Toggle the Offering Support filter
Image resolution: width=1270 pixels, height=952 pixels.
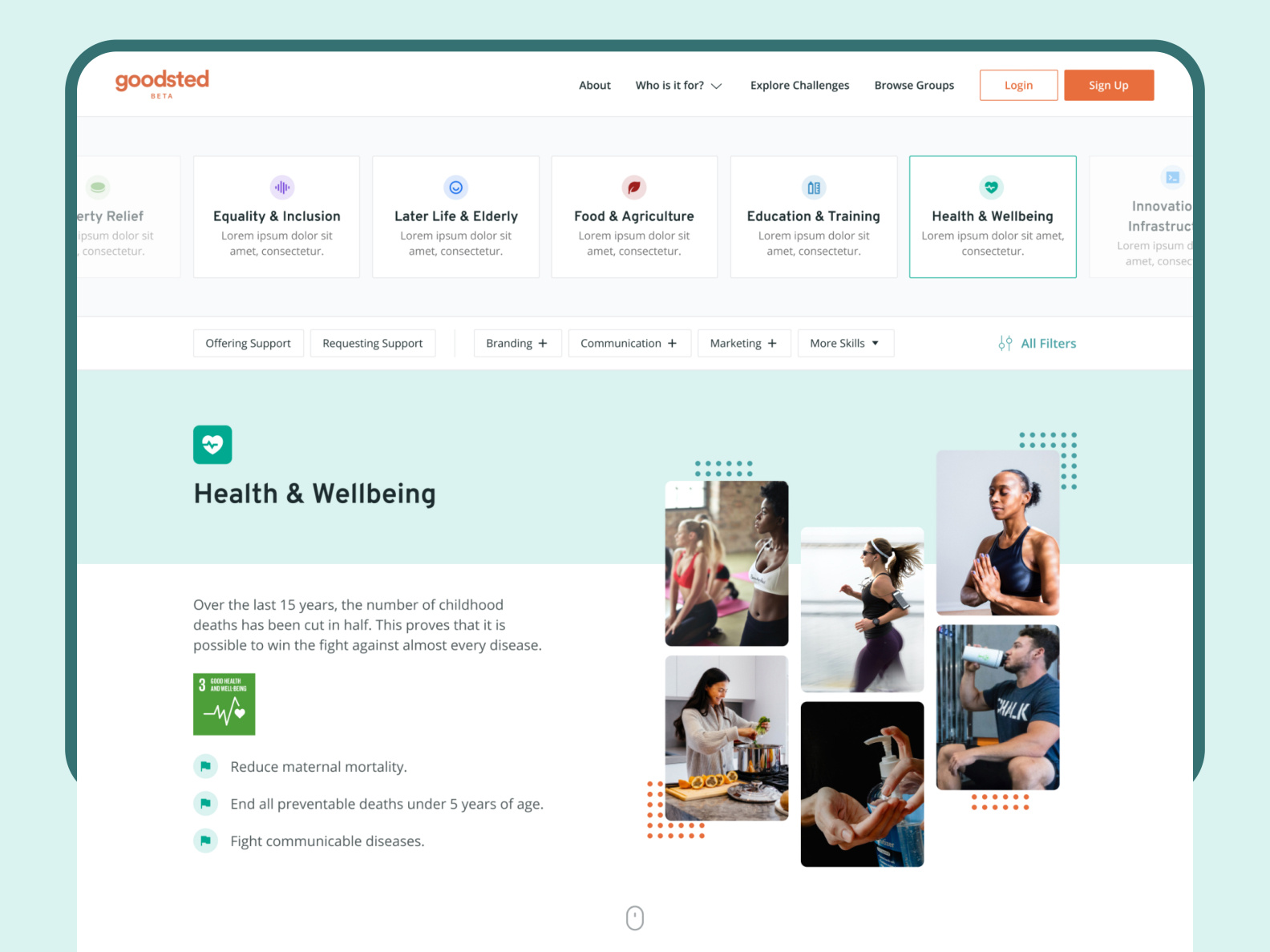pyautogui.click(x=249, y=343)
